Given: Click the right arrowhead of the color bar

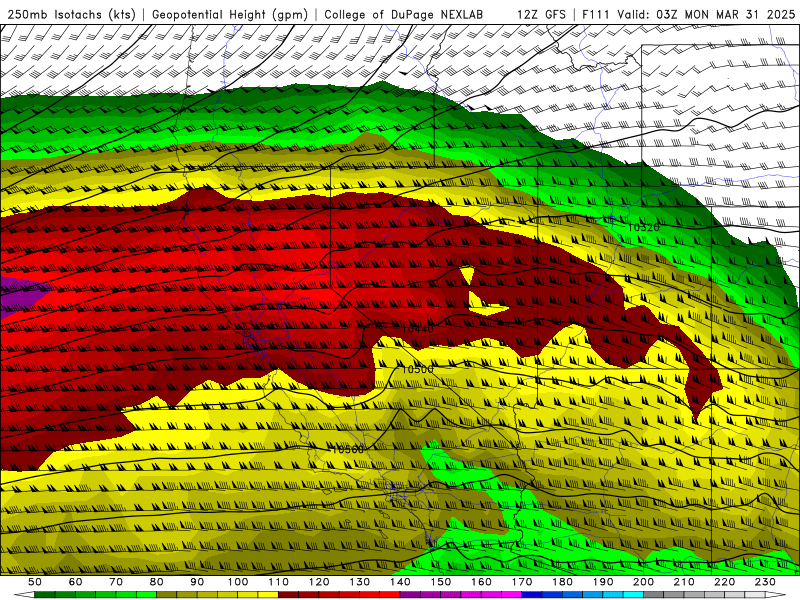Looking at the screenshot, I should 776,594.
